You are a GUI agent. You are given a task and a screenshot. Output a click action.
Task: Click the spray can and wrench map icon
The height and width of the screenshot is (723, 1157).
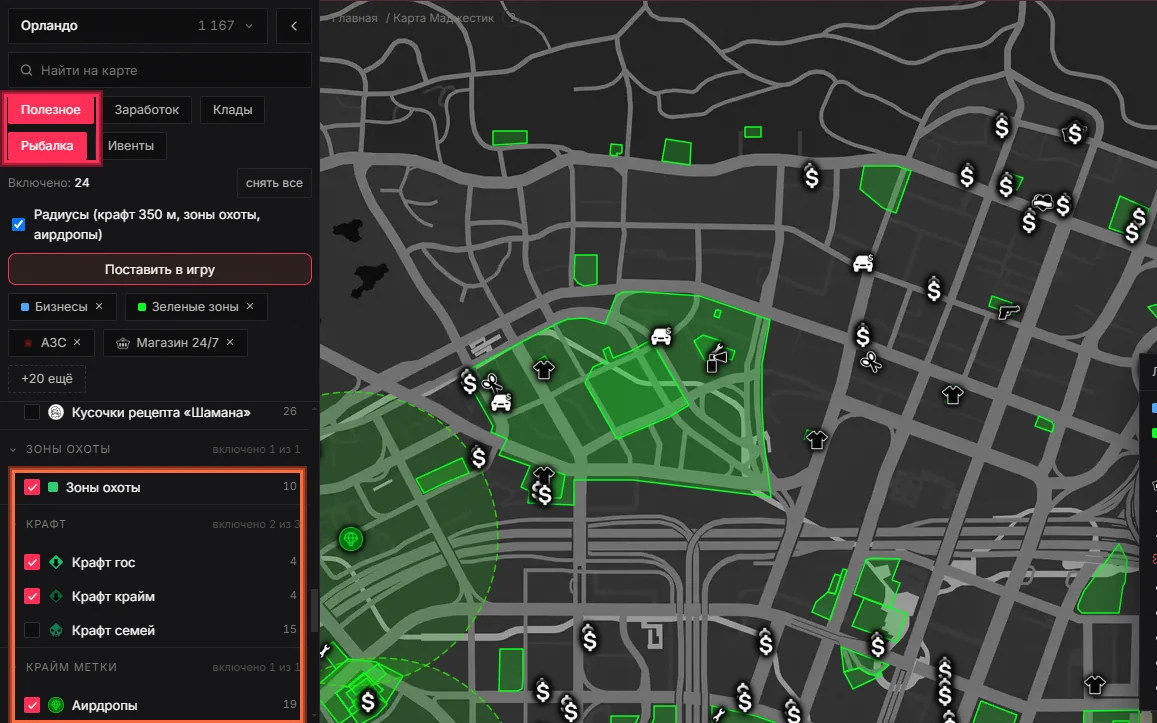[716, 357]
